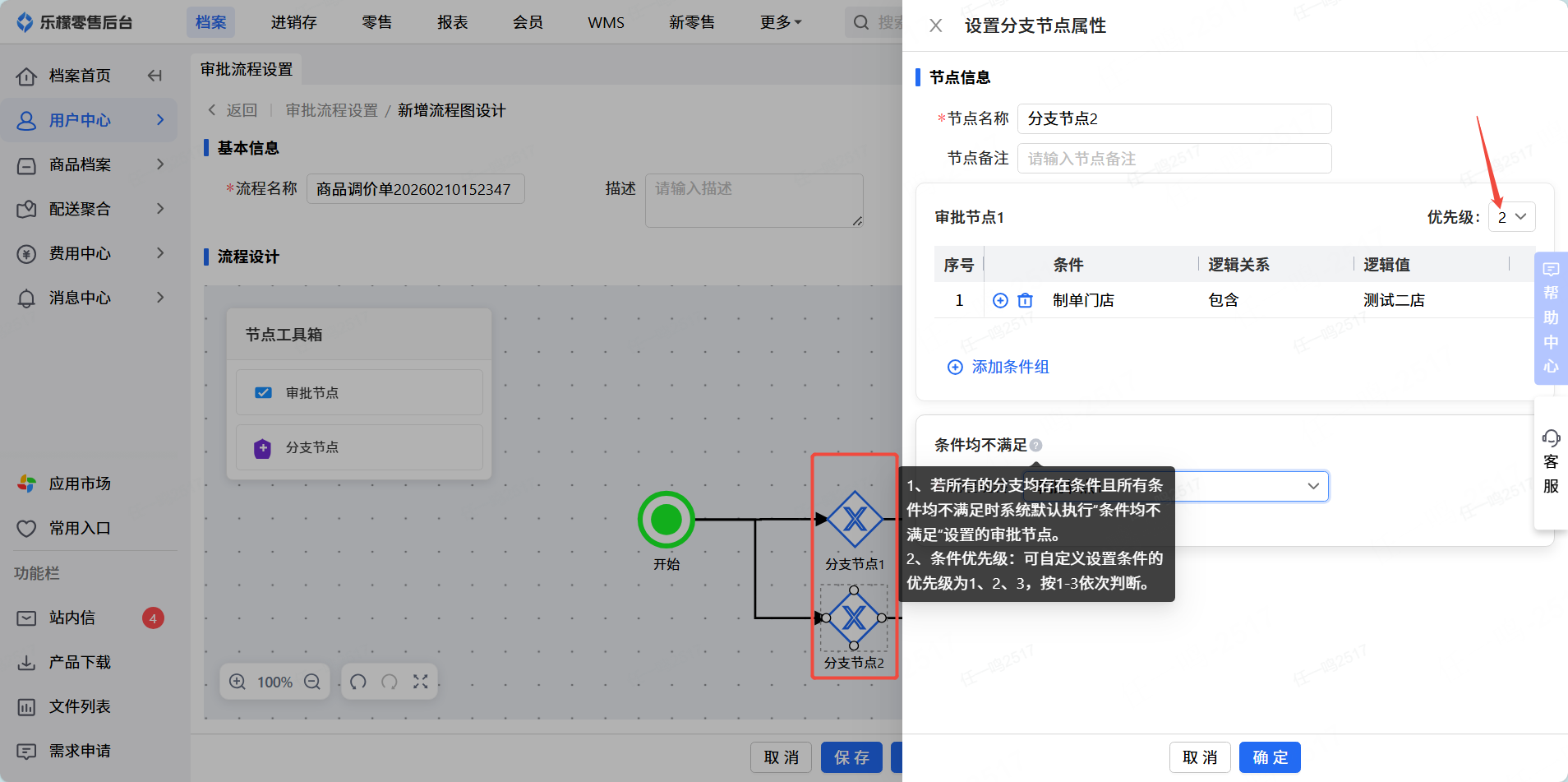Add condition row via plus icon in row 1

[1000, 300]
